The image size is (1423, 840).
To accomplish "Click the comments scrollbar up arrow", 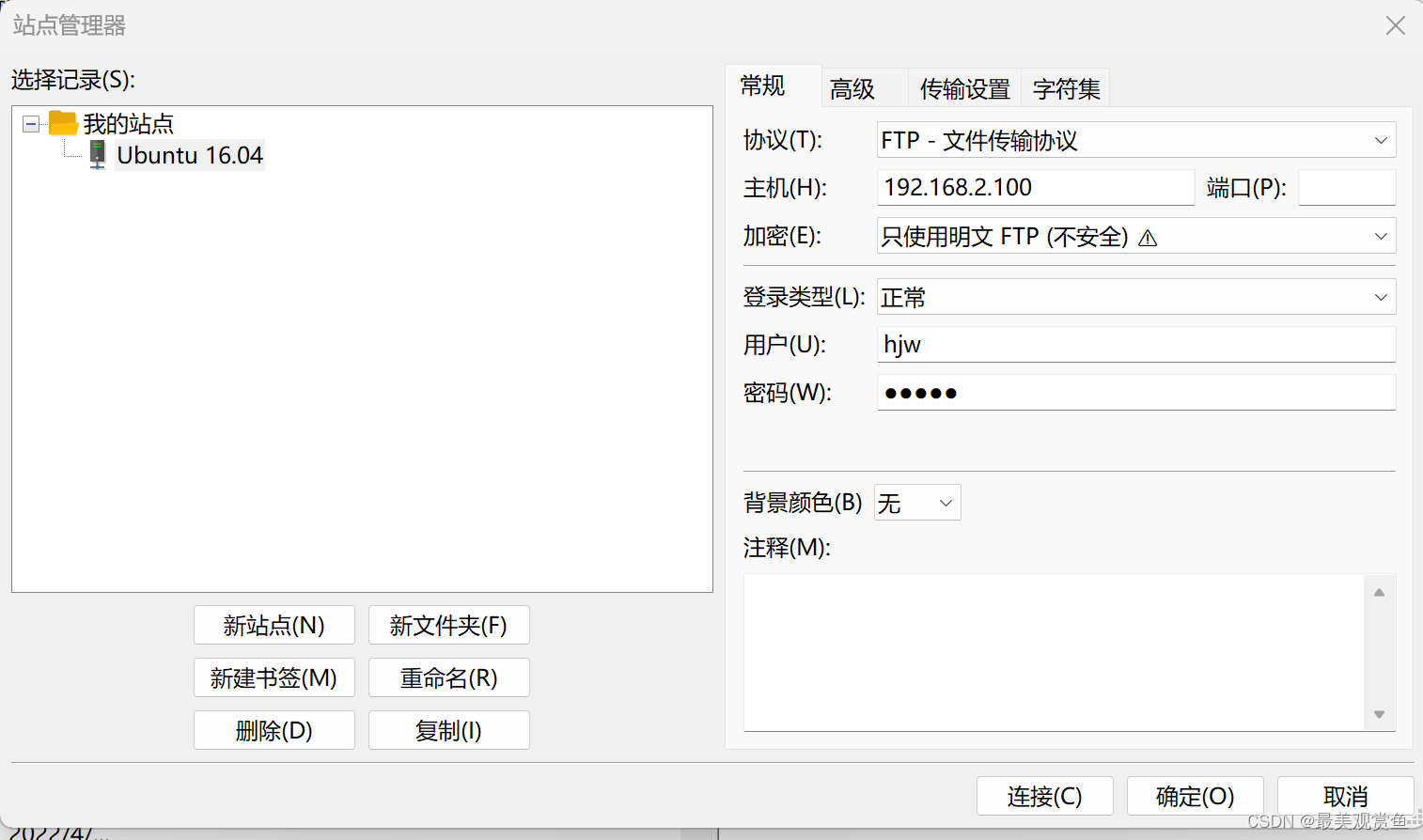I will click(x=1379, y=592).
